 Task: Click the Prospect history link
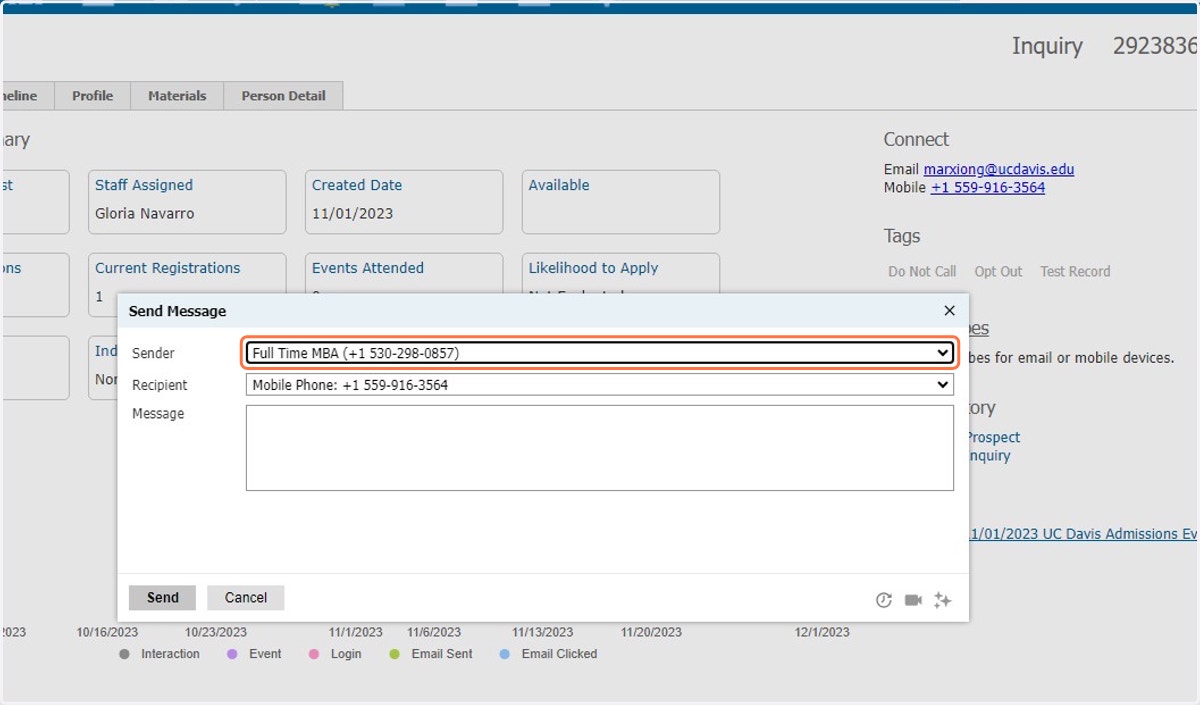pyautogui.click(x=993, y=437)
